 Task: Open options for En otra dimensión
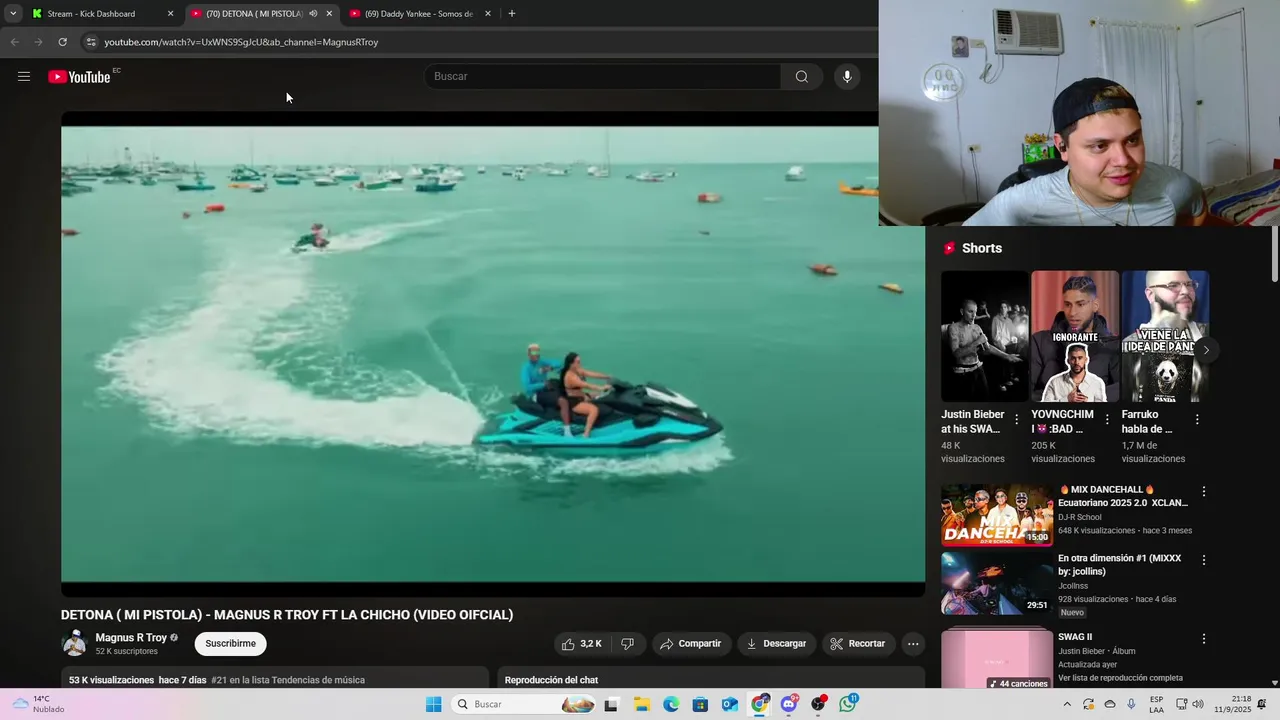pos(1204,560)
